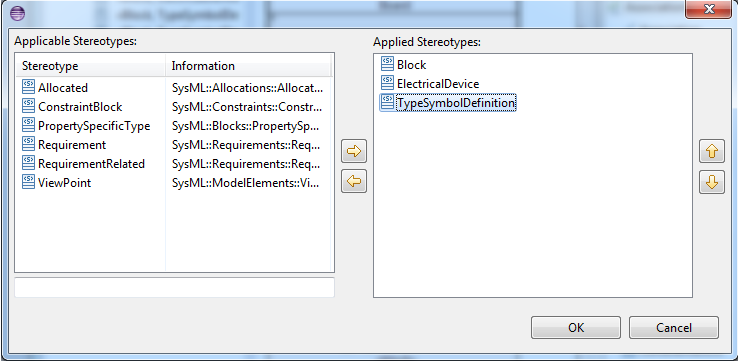Select the Requirement stereotype
738x362 pixels.
173,145
